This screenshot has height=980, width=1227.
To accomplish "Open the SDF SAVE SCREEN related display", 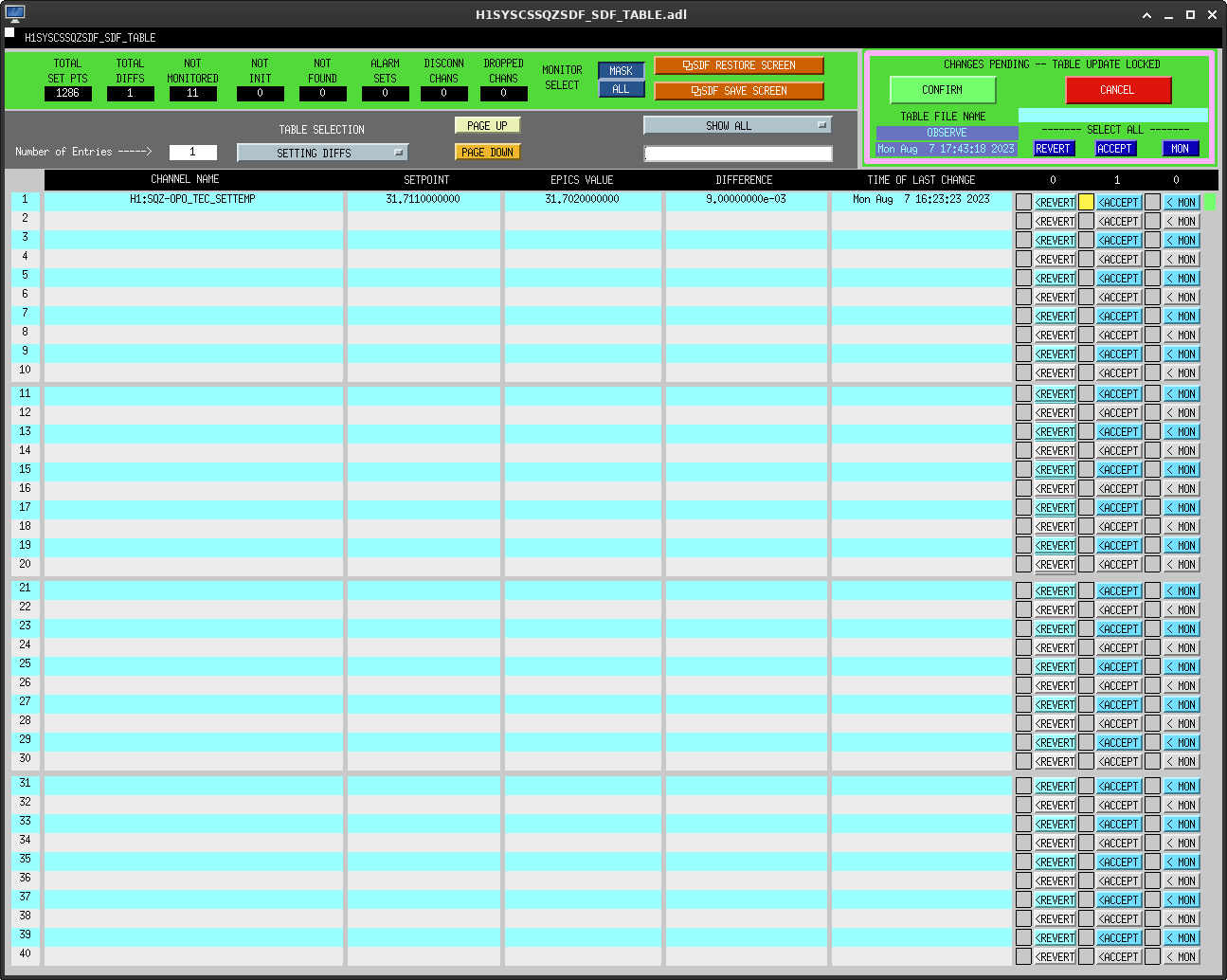I will [x=738, y=91].
